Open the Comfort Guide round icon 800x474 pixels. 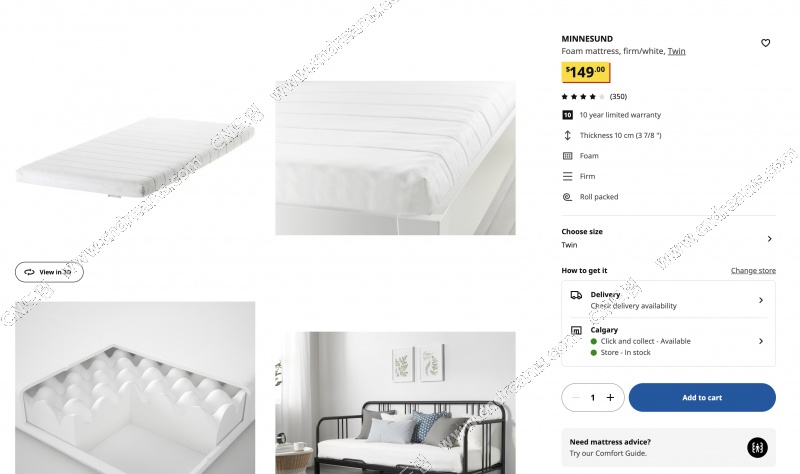coord(757,447)
